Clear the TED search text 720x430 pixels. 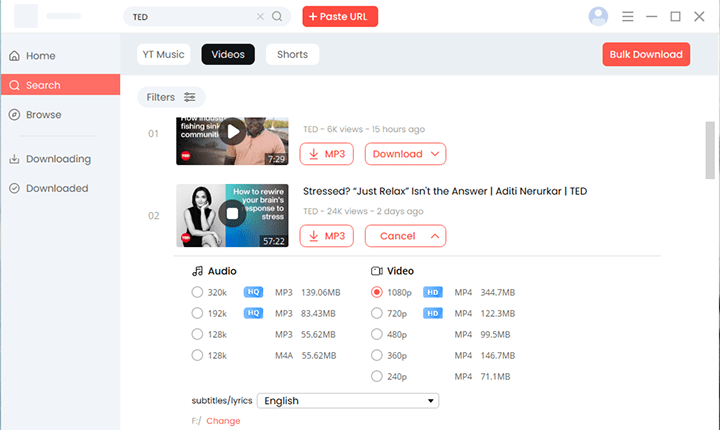pyautogui.click(x=260, y=17)
